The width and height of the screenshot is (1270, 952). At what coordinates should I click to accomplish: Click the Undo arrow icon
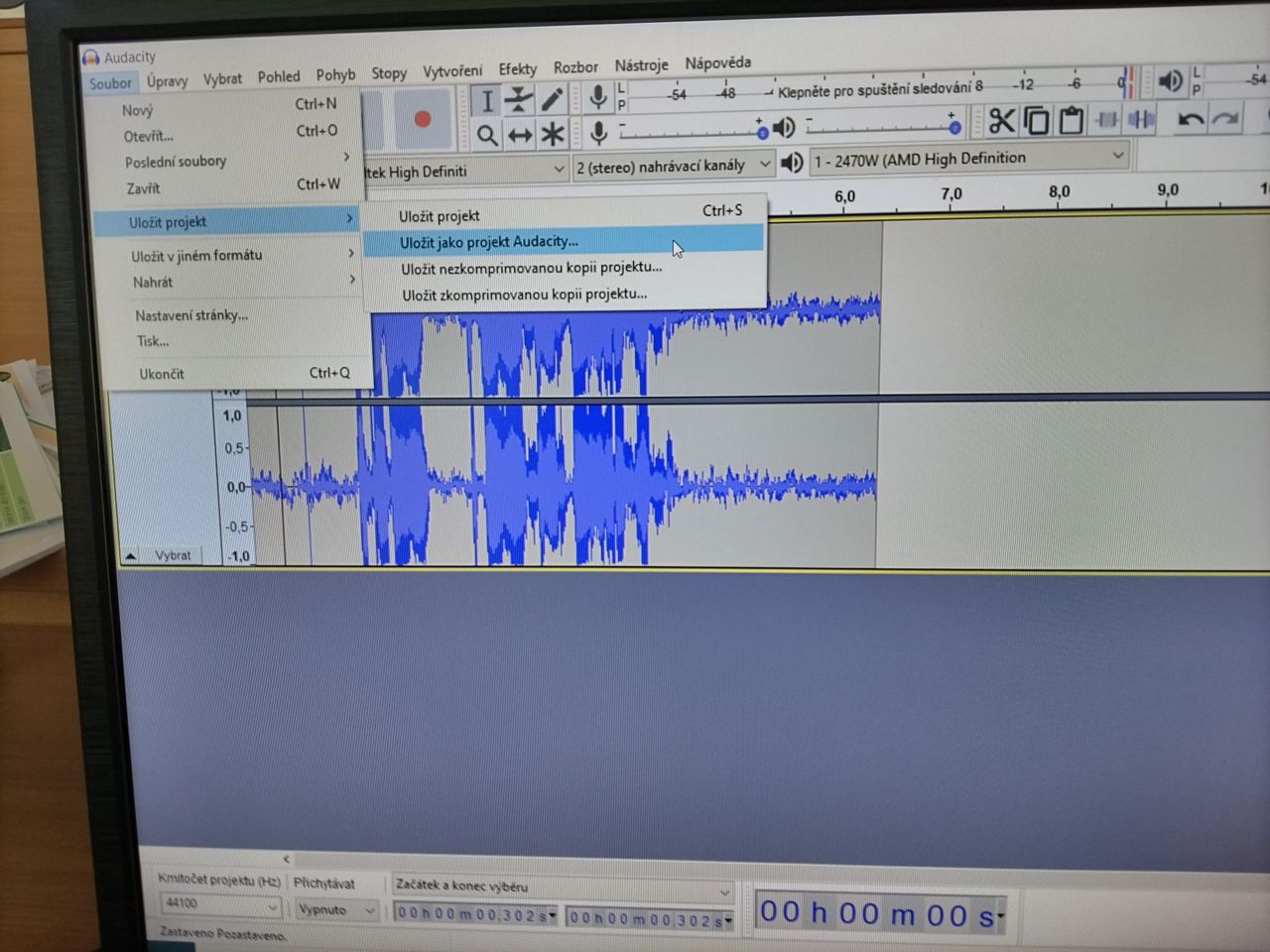[x=1190, y=120]
